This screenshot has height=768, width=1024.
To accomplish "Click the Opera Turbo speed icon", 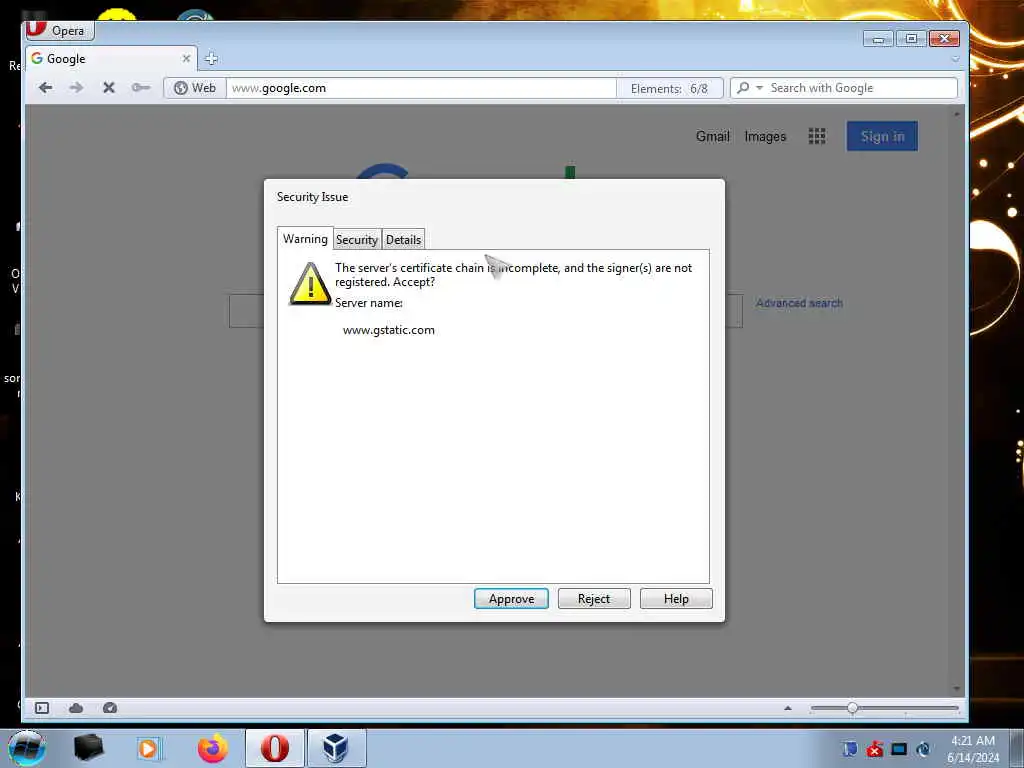I will 110,708.
